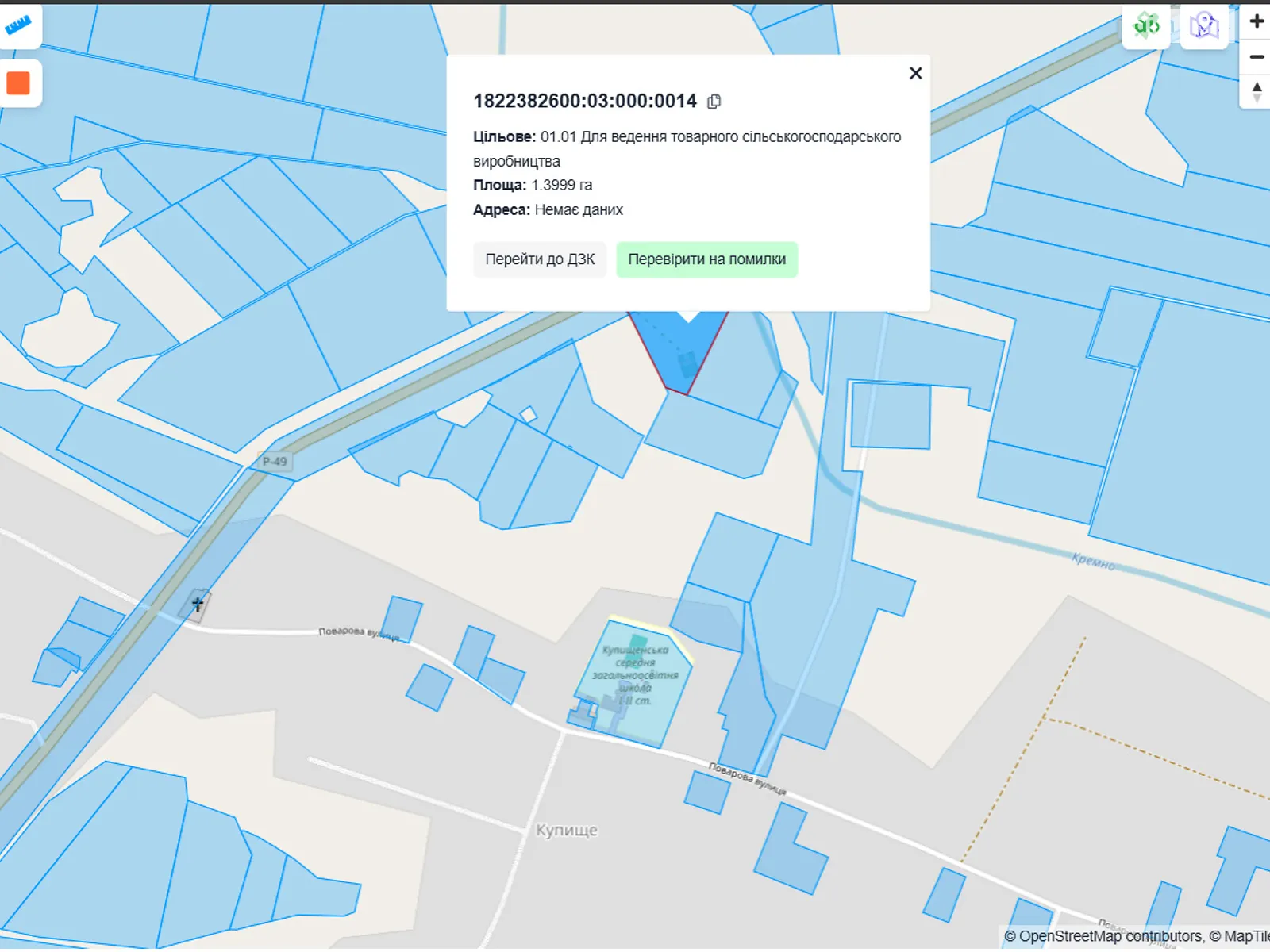The width and height of the screenshot is (1270, 952).
Task: Click the church cross marker on map
Action: [197, 605]
